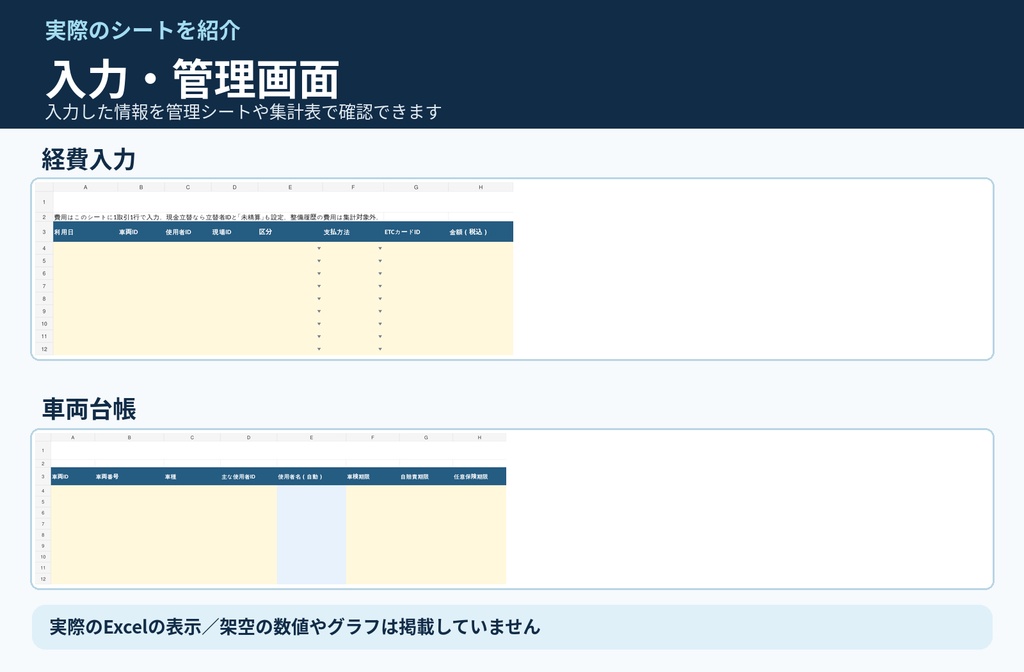Open the 支払方法 dropdown in row 10 of 経費入力
Screen dimensions: 1024x672
(380, 324)
